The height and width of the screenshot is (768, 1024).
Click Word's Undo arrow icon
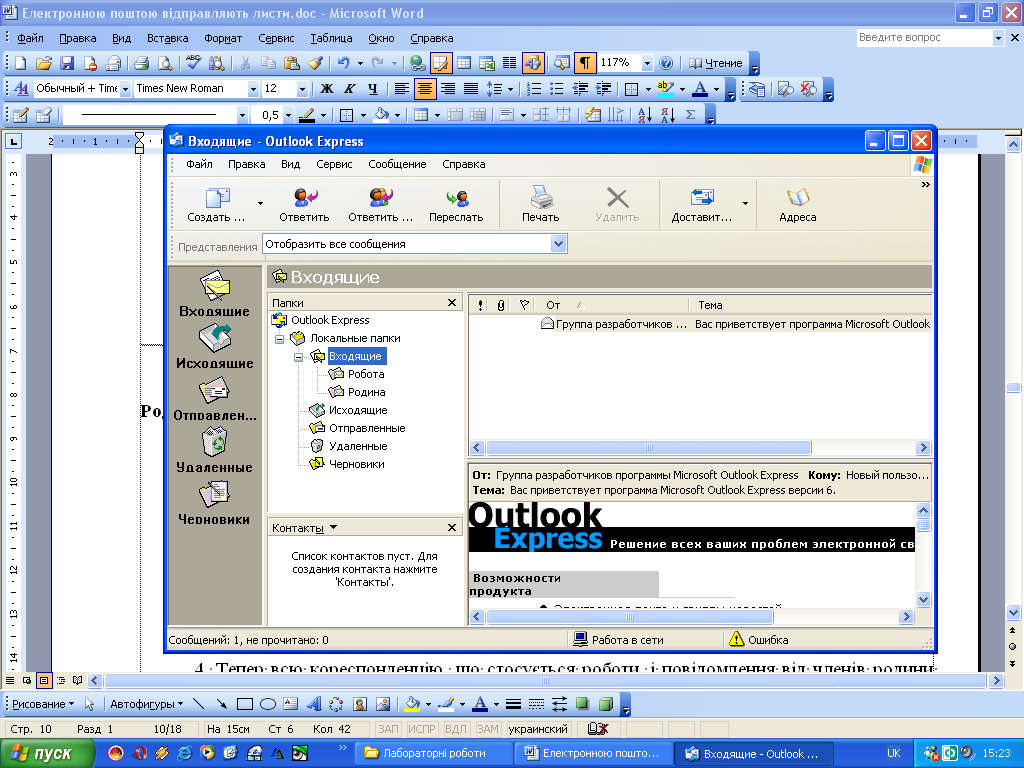click(344, 63)
